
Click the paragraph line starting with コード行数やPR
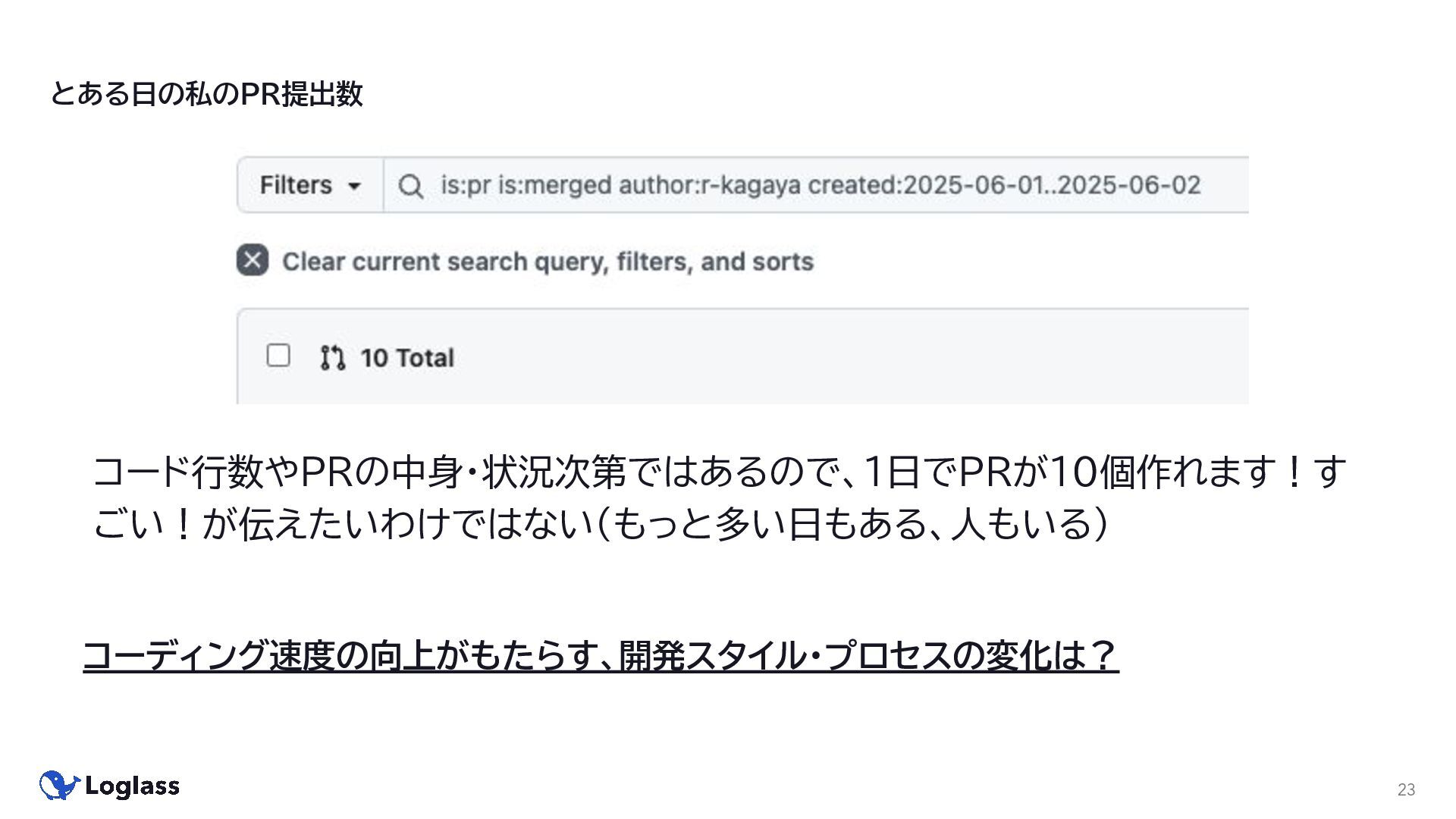tap(719, 472)
